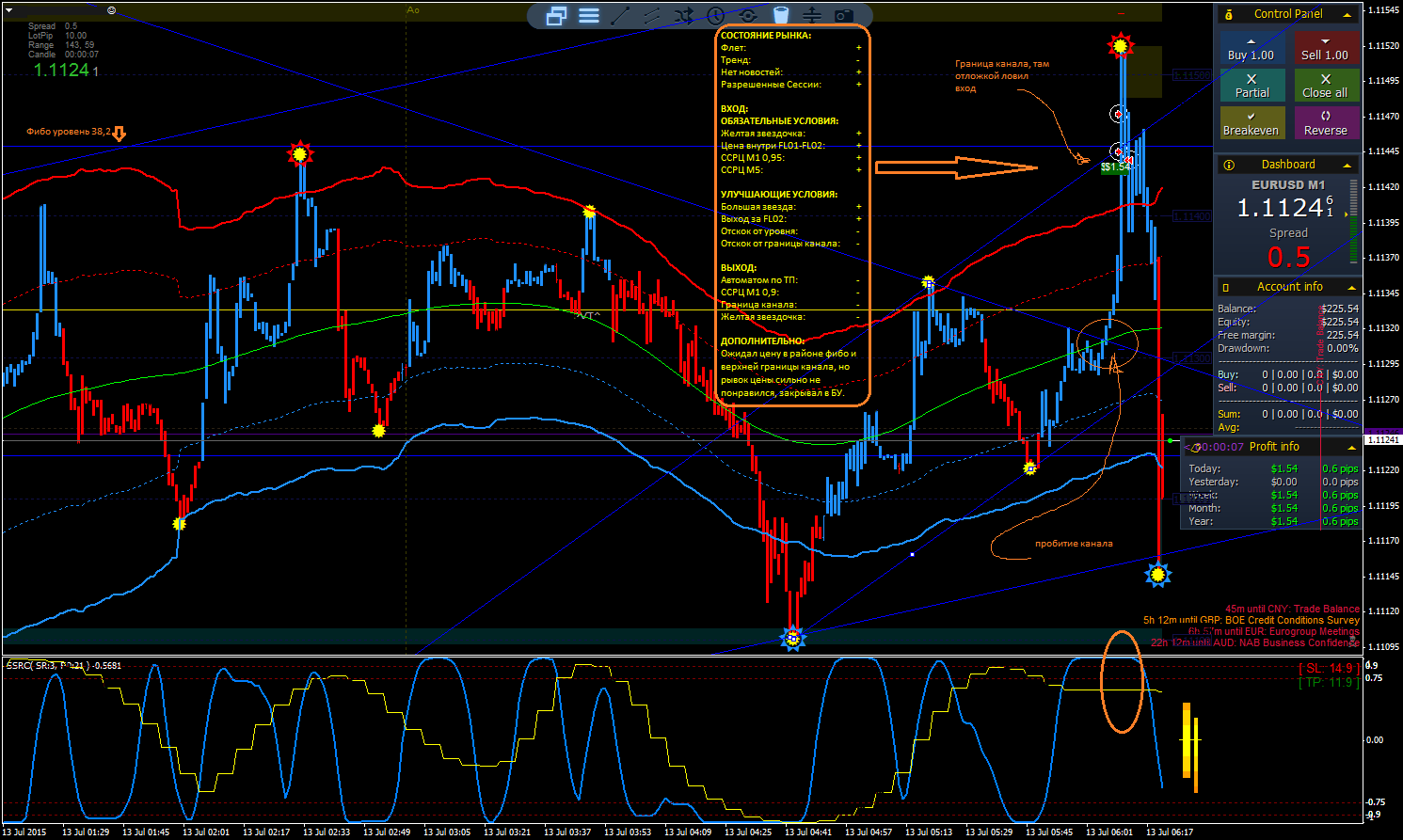Click the smiley face icon at chart top-left
The image size is (1403, 840).
pyautogui.click(x=112, y=9)
